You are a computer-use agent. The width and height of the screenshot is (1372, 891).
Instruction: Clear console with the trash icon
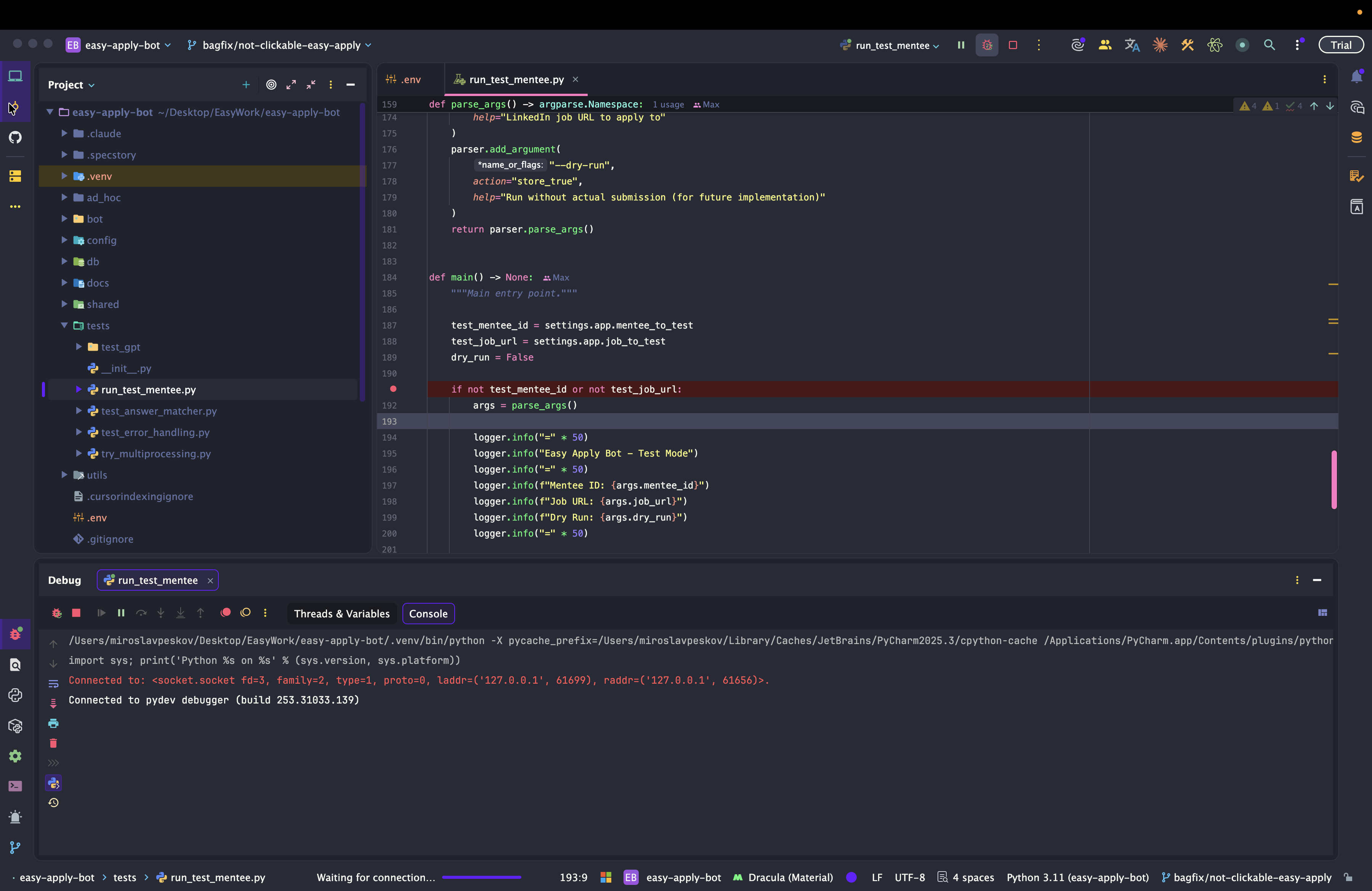click(54, 743)
